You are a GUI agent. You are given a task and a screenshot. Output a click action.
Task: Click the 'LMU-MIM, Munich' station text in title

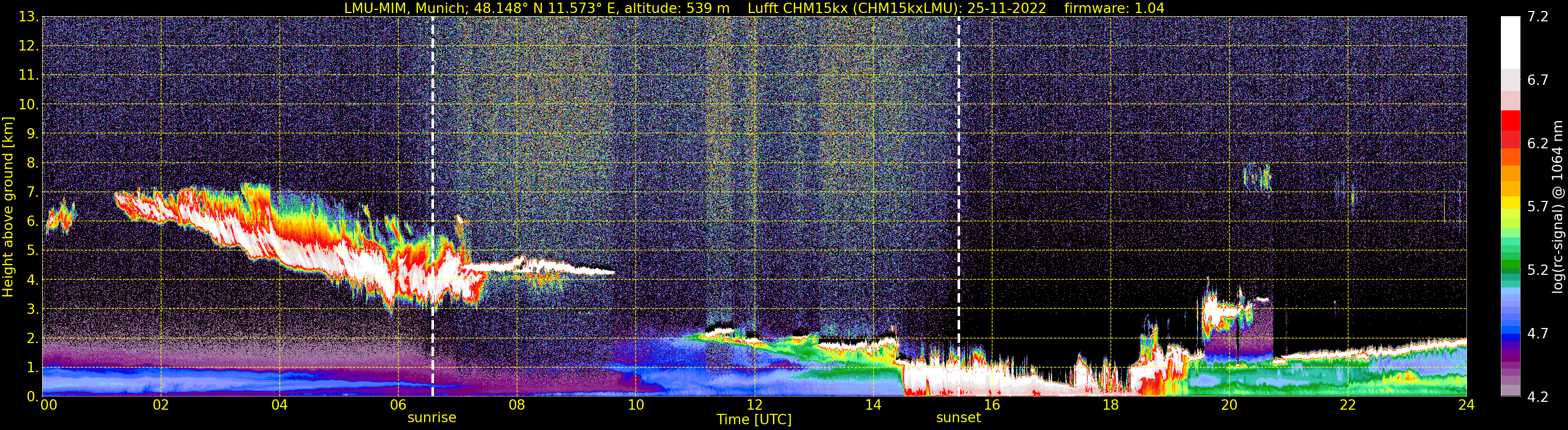(406, 8)
